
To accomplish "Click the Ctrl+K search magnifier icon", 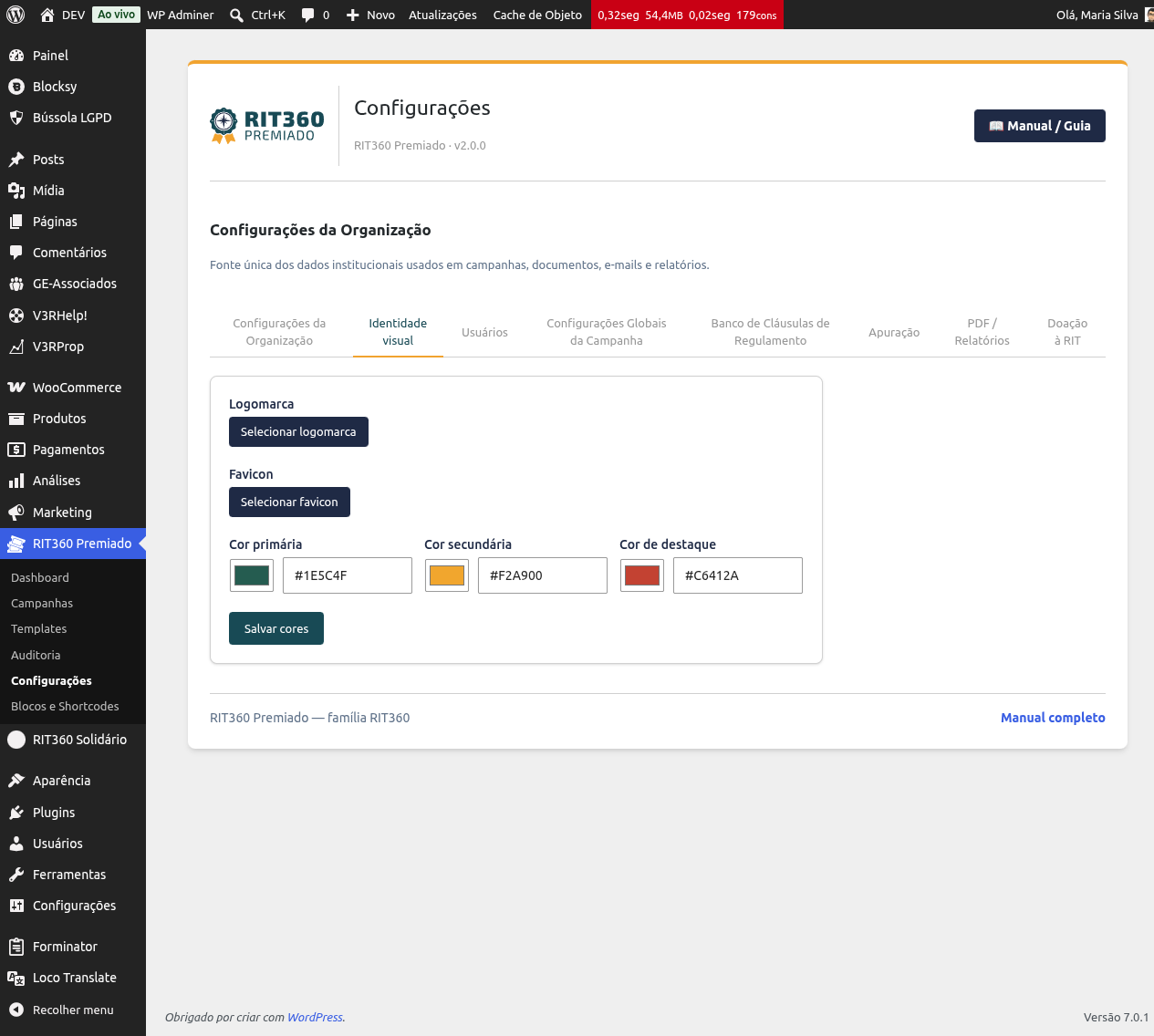I will point(236,16).
